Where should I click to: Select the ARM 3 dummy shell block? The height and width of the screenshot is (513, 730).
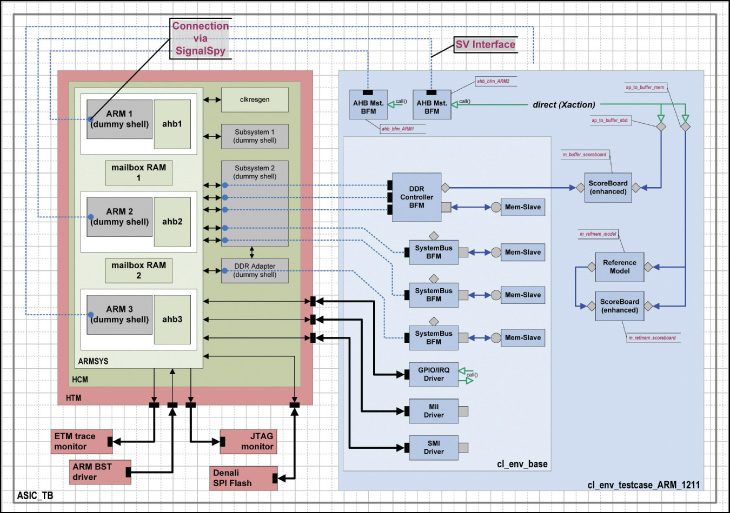pos(120,315)
